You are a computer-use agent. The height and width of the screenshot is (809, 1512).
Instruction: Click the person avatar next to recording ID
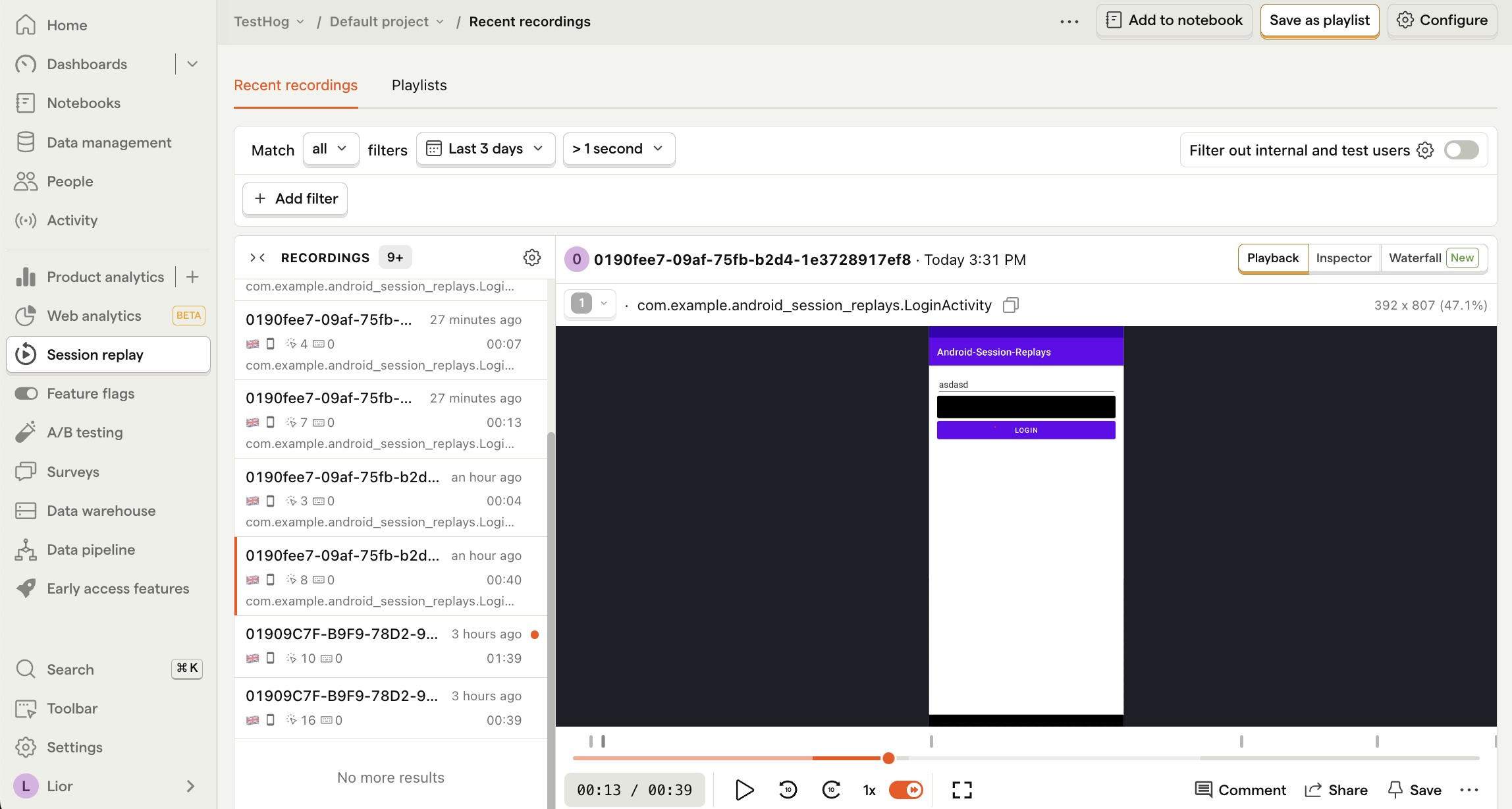[577, 260]
